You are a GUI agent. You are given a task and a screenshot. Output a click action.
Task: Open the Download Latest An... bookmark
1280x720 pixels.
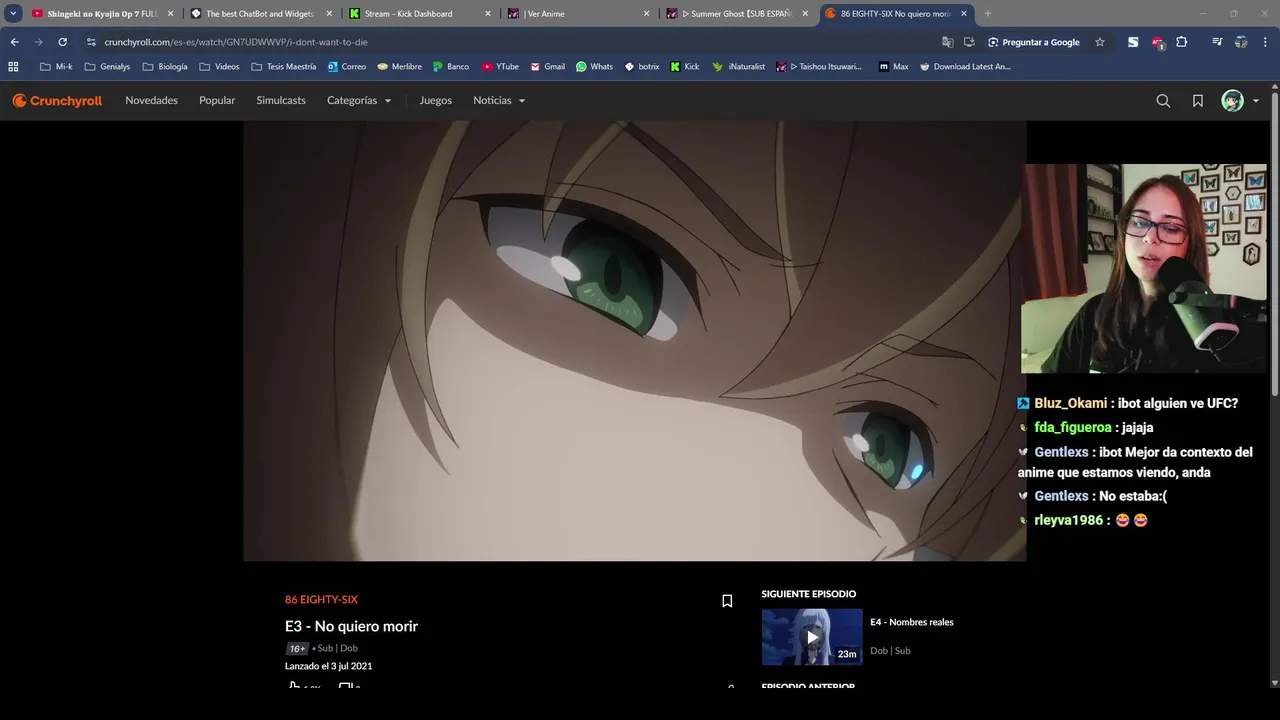pyautogui.click(x=964, y=67)
